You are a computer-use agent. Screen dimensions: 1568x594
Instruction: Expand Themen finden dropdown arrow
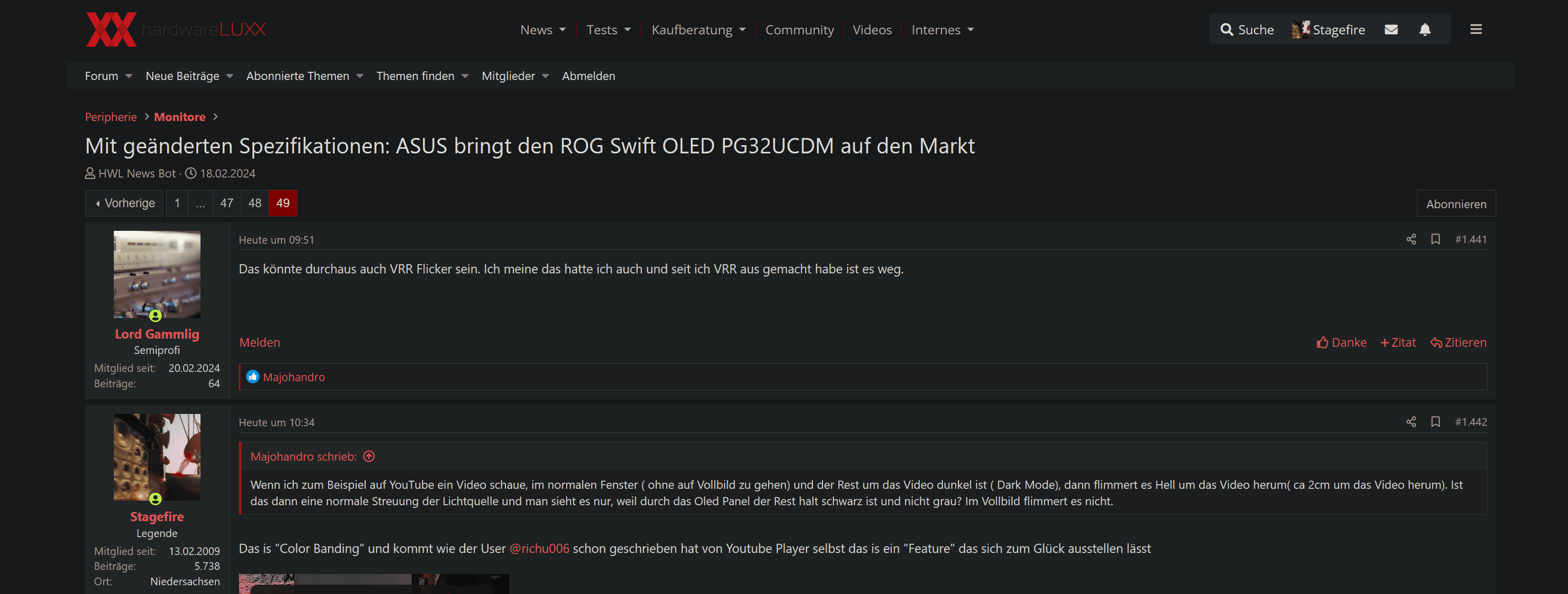coord(465,76)
